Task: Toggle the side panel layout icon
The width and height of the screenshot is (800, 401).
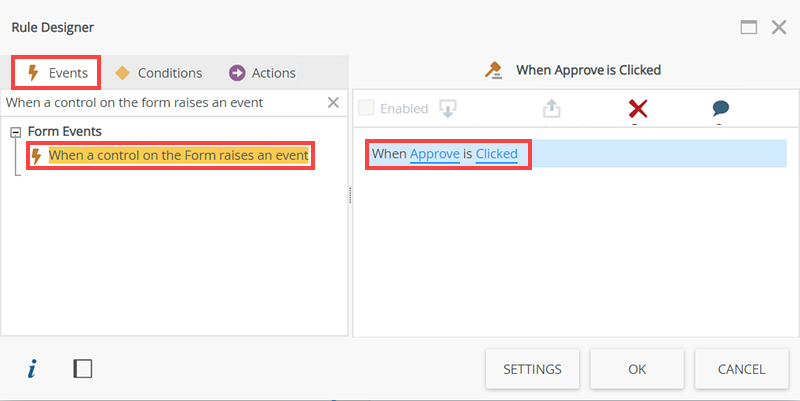Action: (83, 369)
